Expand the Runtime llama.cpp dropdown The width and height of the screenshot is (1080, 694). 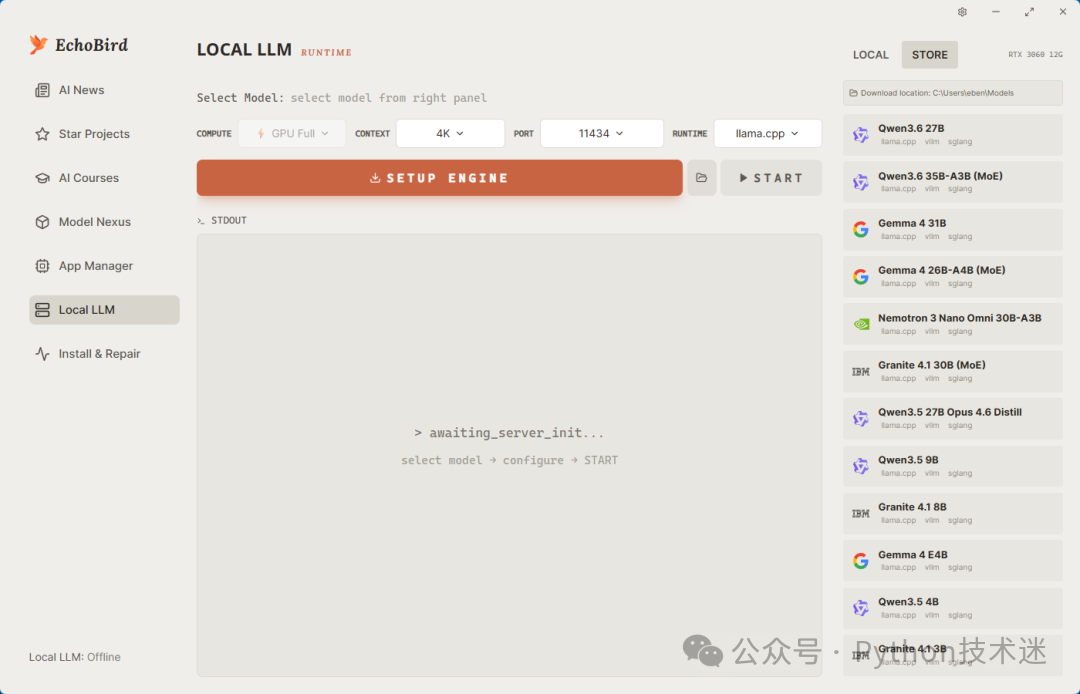[x=767, y=134]
